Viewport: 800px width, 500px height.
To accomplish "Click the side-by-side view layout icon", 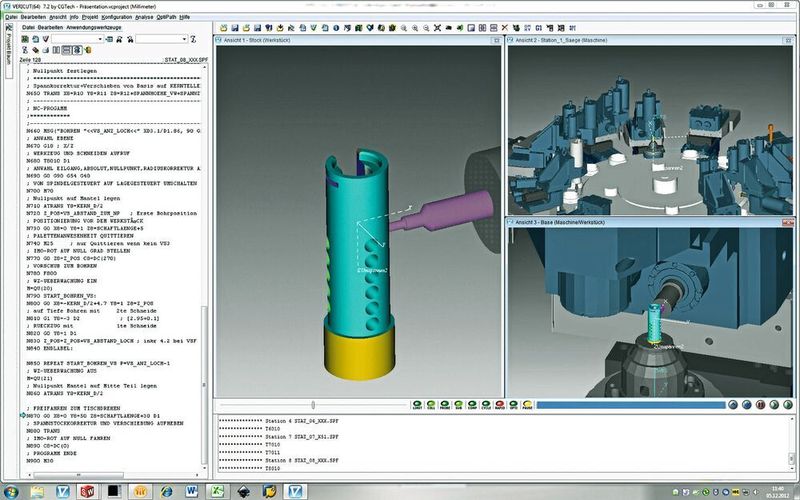I will [x=482, y=28].
